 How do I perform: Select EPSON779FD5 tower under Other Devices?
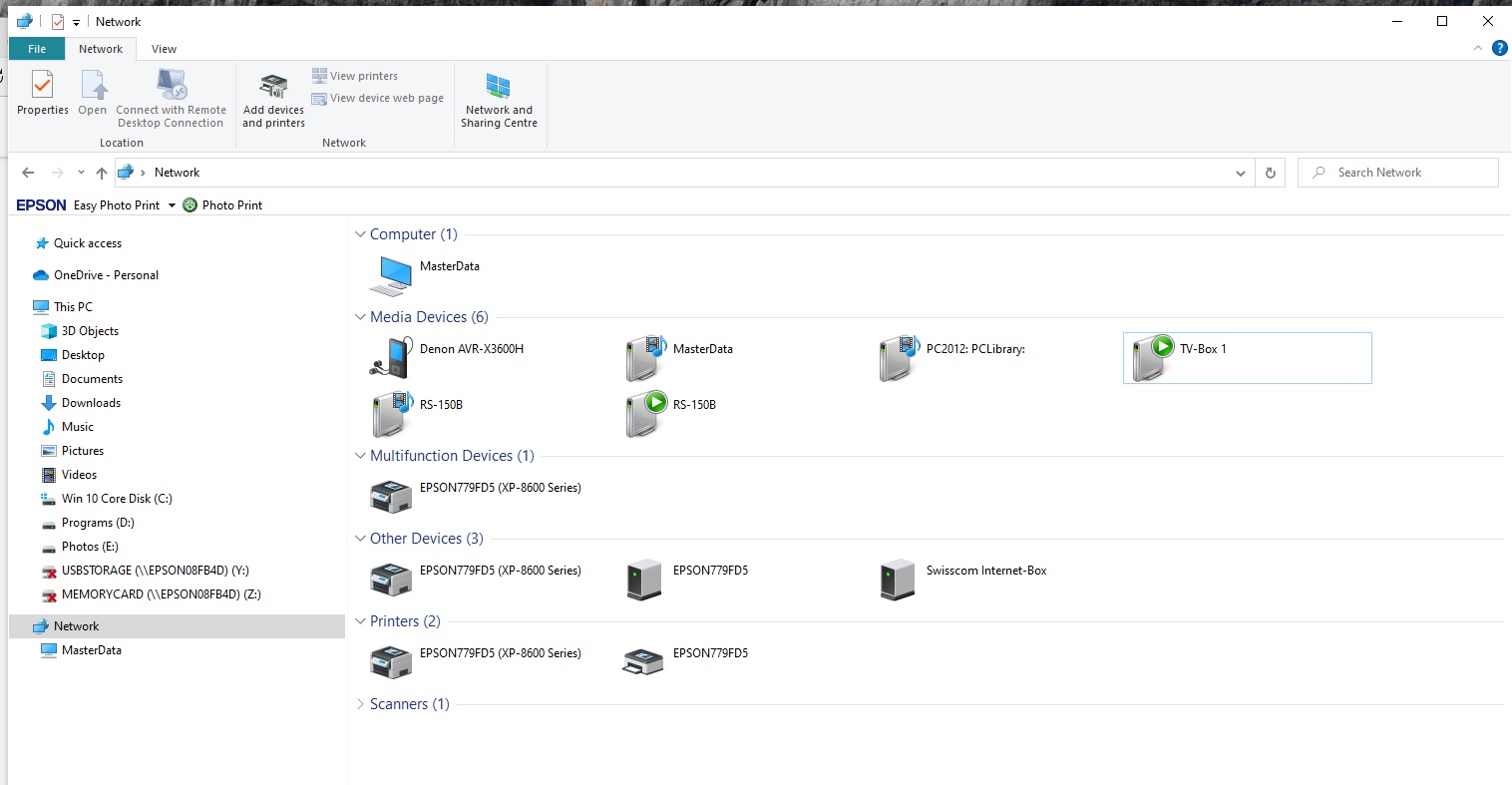pyautogui.click(x=687, y=579)
